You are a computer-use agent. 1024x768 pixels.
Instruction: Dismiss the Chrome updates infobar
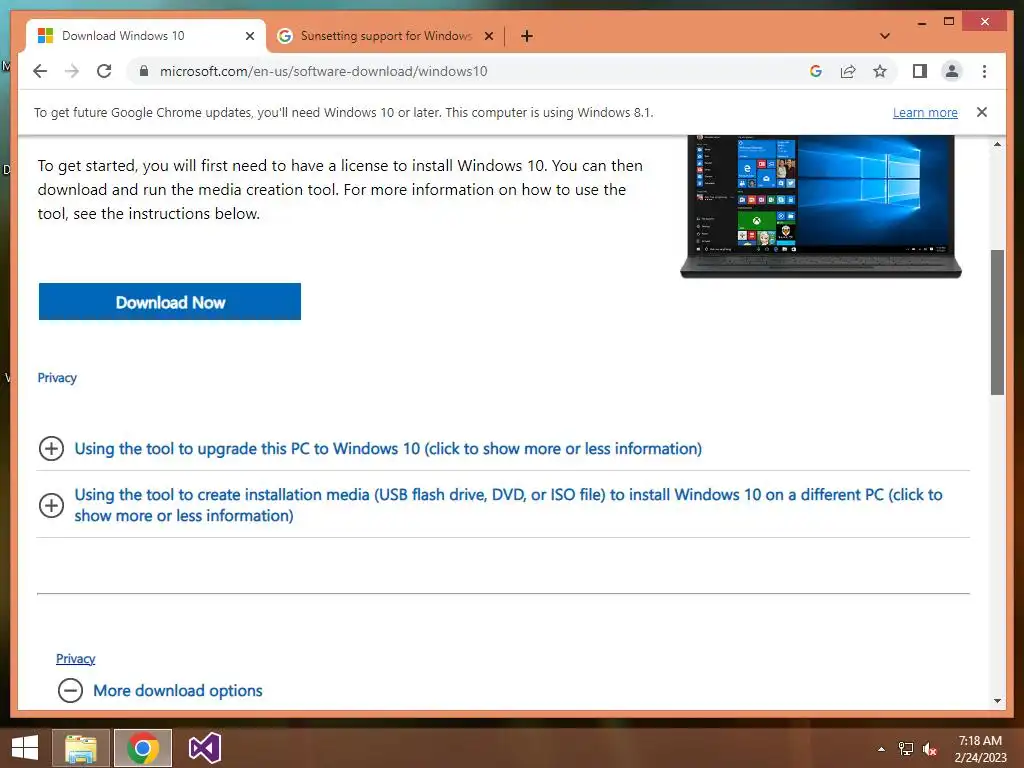(x=982, y=112)
